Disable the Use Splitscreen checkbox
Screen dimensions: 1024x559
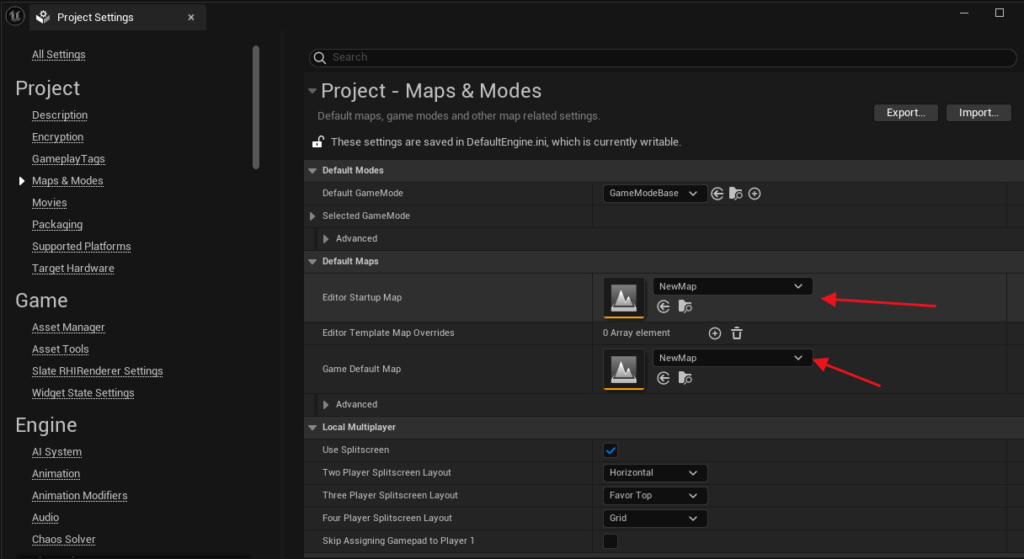[610, 450]
